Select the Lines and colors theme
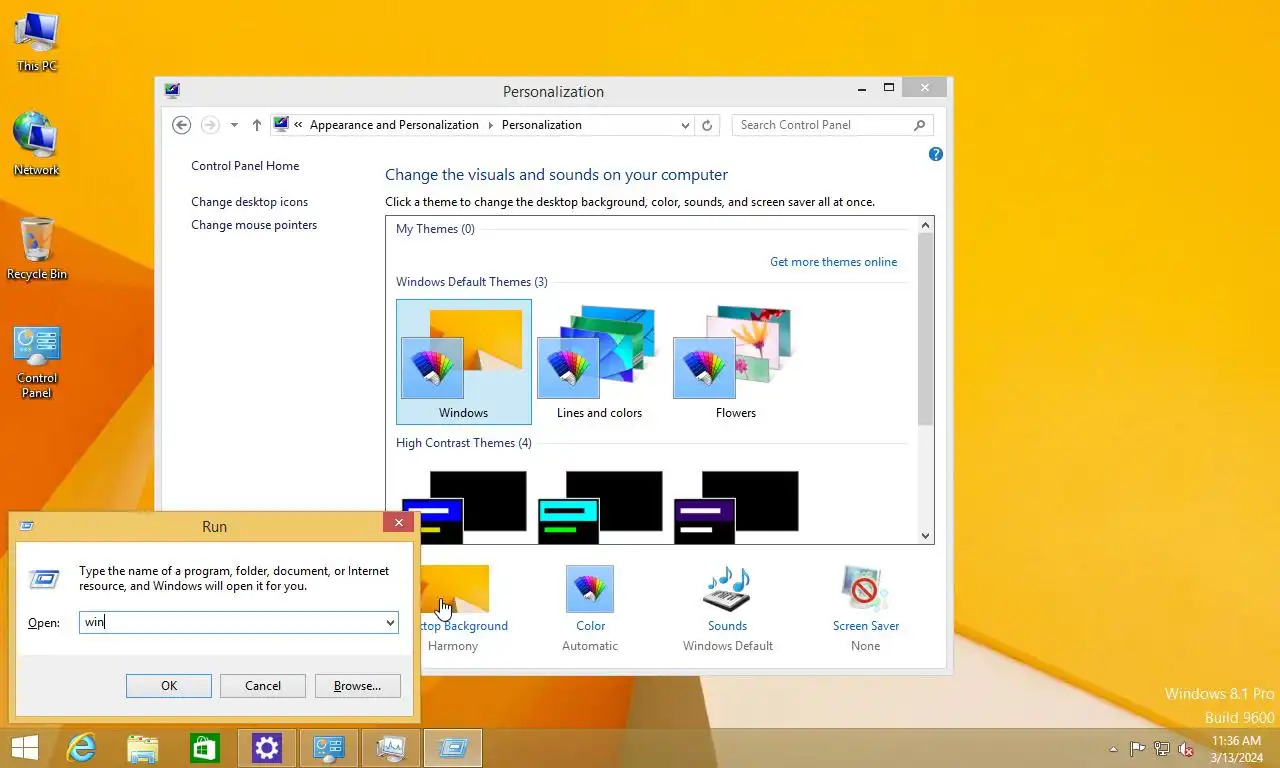Screen dimensions: 1280x768 point(600,362)
